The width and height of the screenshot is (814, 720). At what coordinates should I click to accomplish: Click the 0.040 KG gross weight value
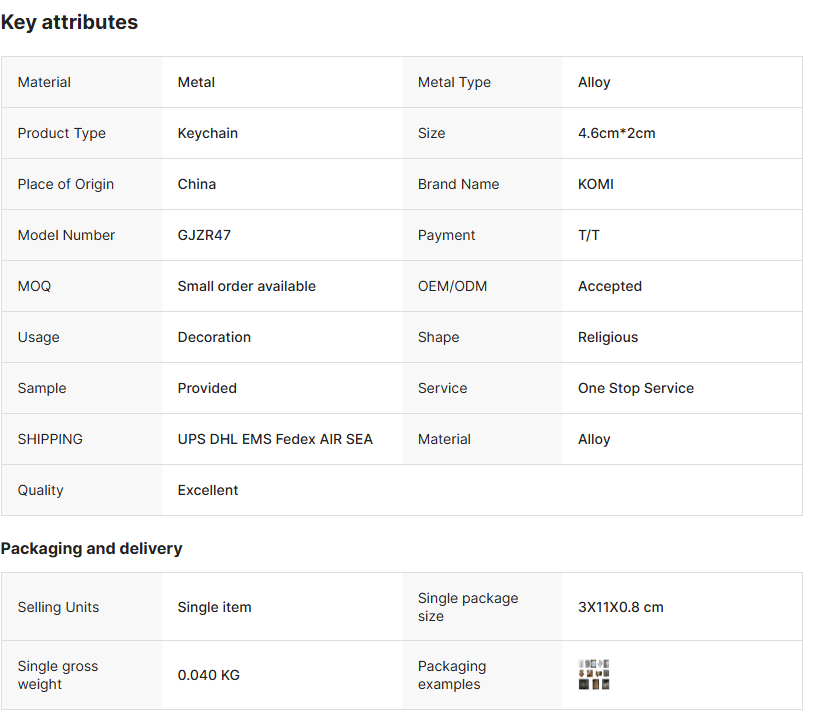click(x=209, y=675)
